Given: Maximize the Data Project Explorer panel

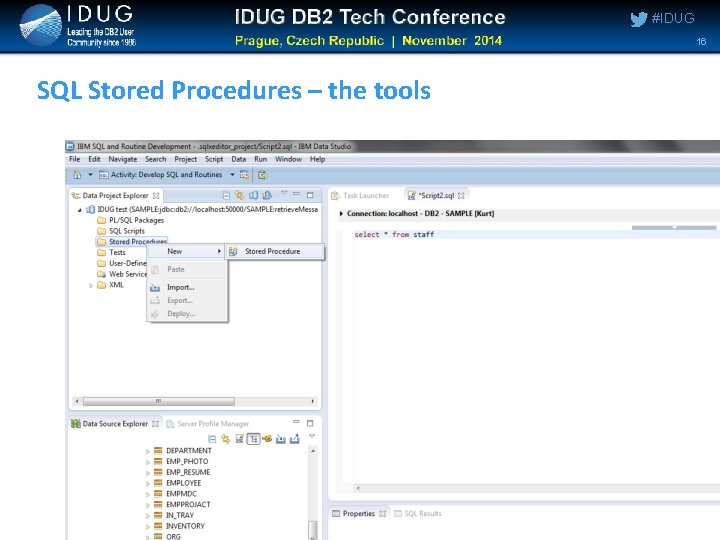Looking at the screenshot, I should pyautogui.click(x=310, y=195).
